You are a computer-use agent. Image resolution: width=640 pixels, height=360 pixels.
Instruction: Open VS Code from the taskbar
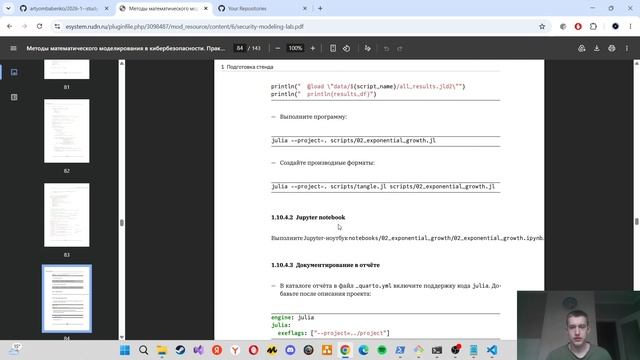click(x=492, y=350)
